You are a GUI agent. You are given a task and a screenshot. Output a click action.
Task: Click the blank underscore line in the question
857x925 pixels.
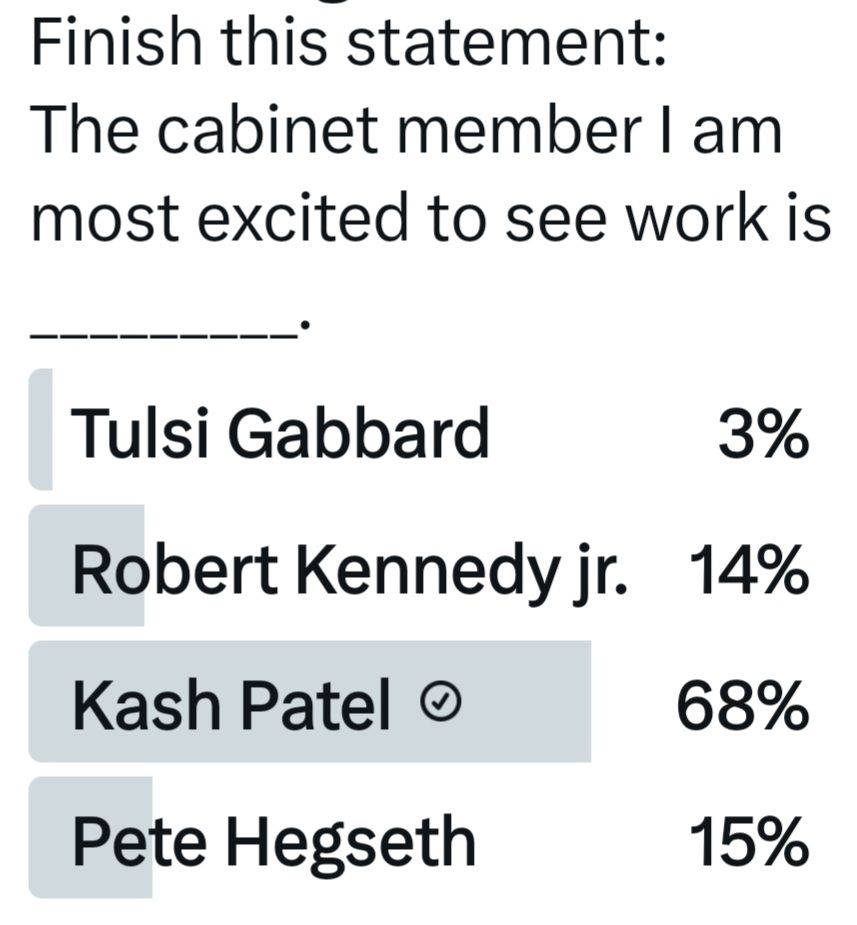click(x=165, y=332)
